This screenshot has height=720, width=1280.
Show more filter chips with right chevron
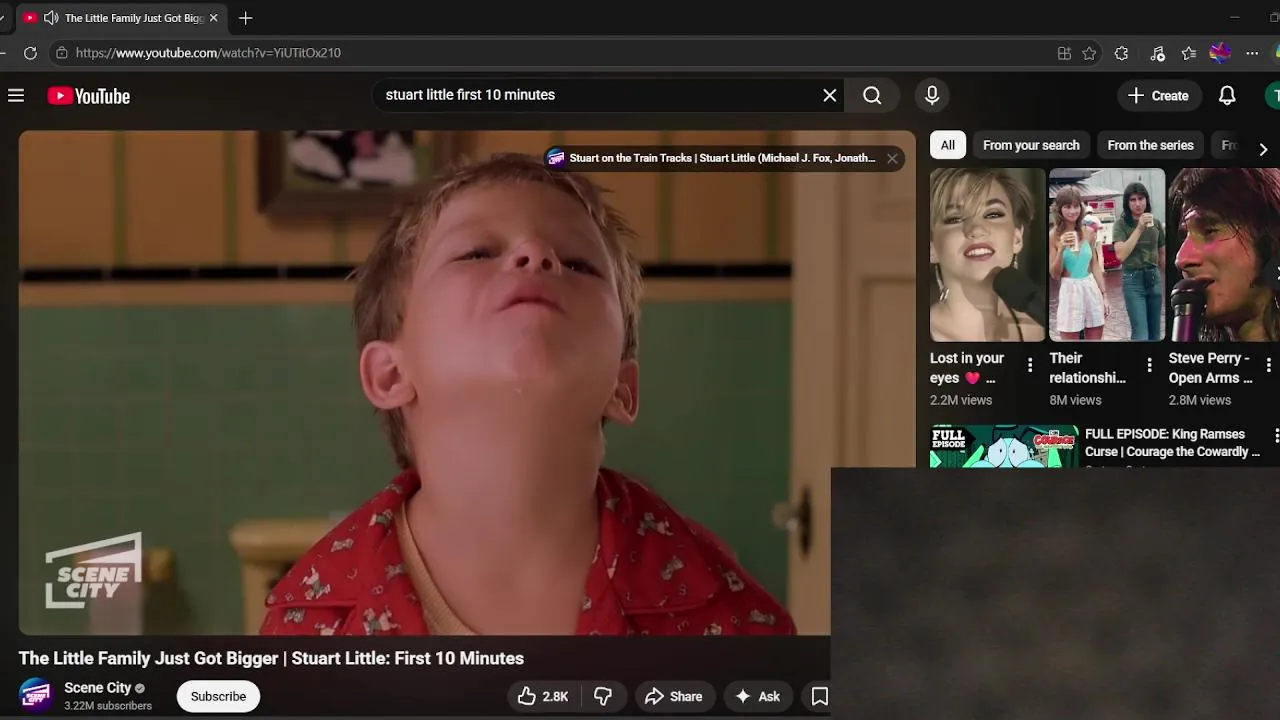[1263, 149]
